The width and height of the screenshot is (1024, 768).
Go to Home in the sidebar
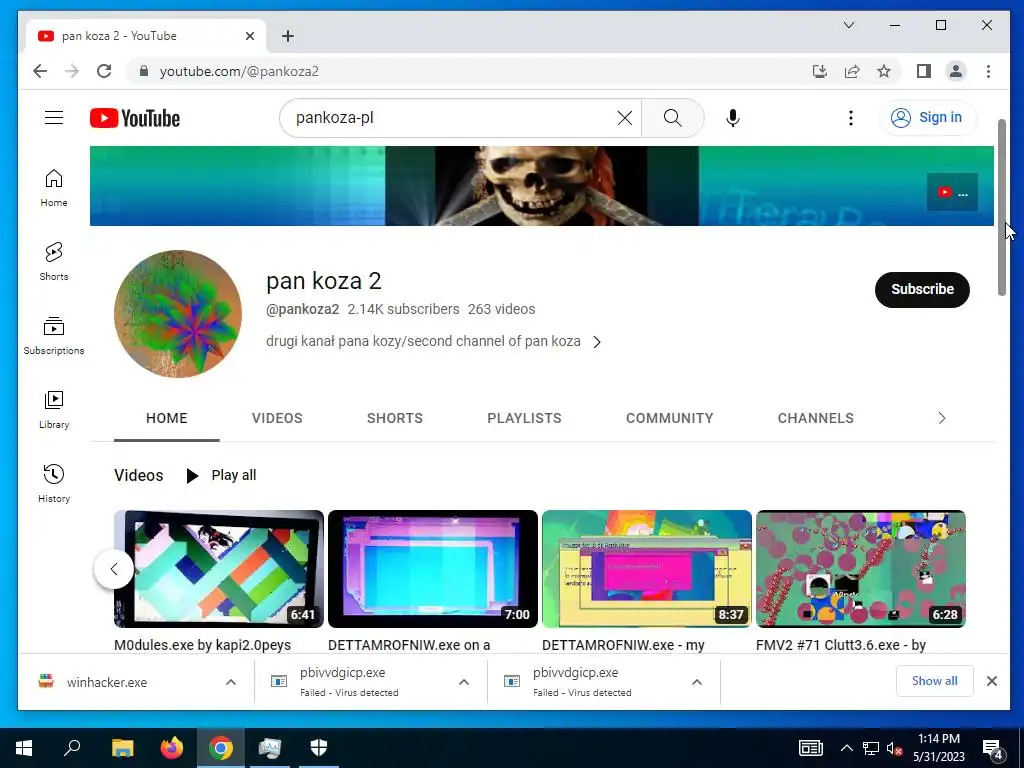click(x=54, y=188)
